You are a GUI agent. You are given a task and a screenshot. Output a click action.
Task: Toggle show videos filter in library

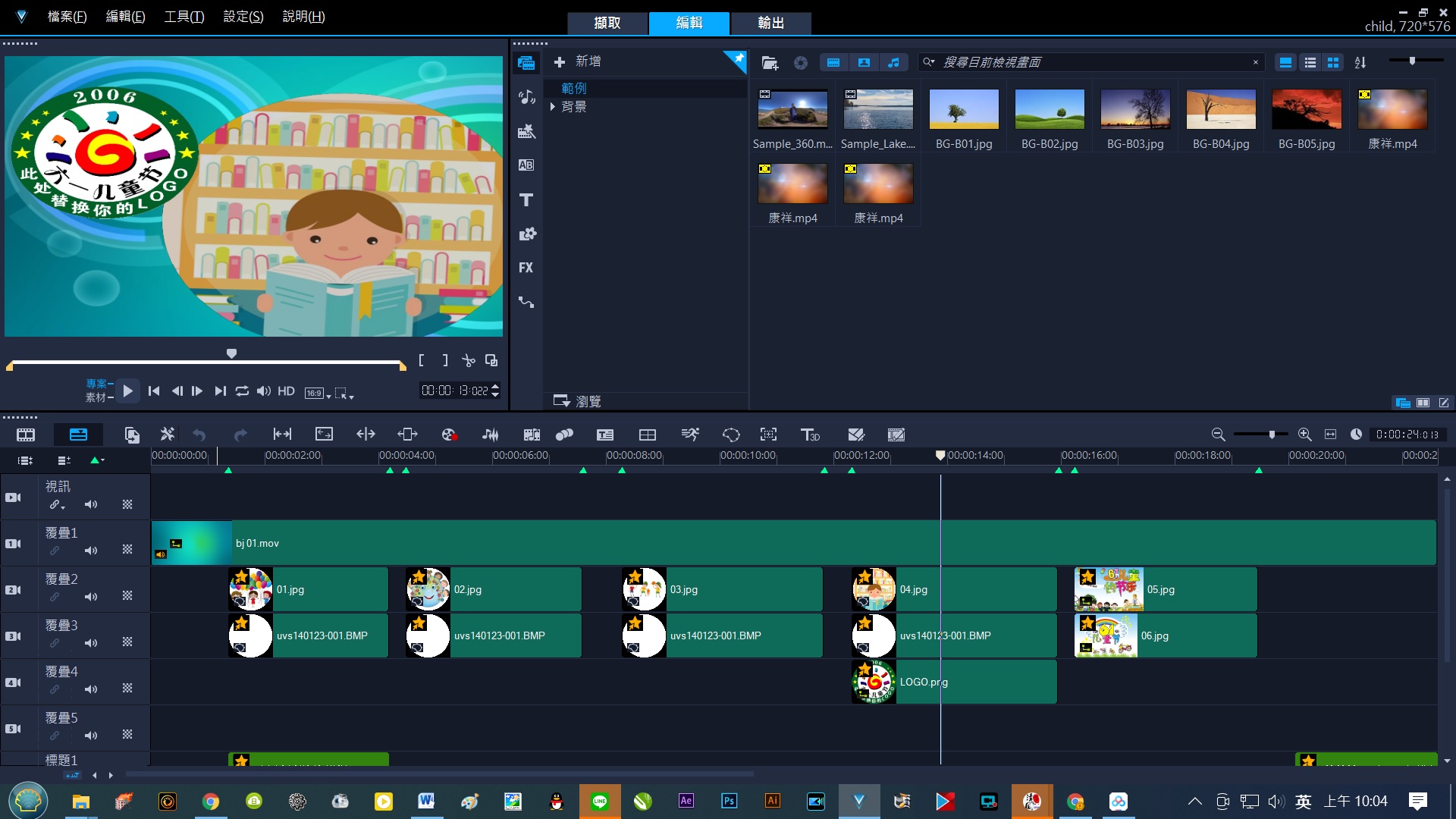pos(833,63)
